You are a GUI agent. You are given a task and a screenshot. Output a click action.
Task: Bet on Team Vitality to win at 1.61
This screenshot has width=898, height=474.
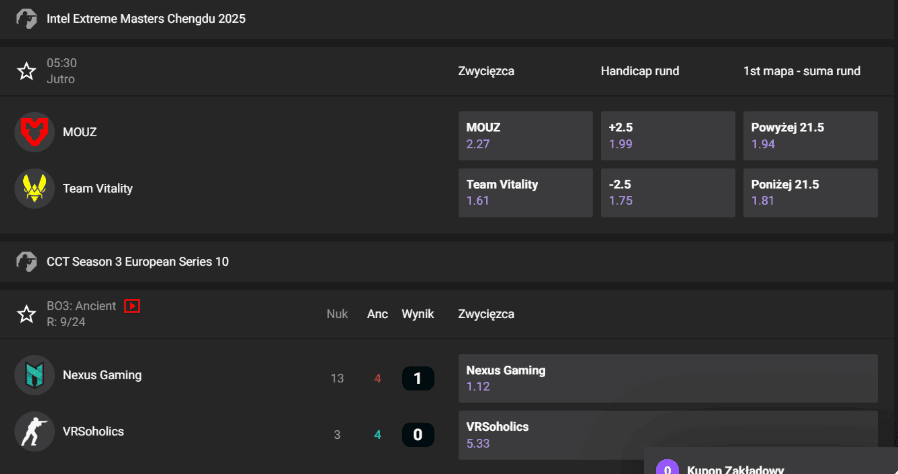click(525, 192)
